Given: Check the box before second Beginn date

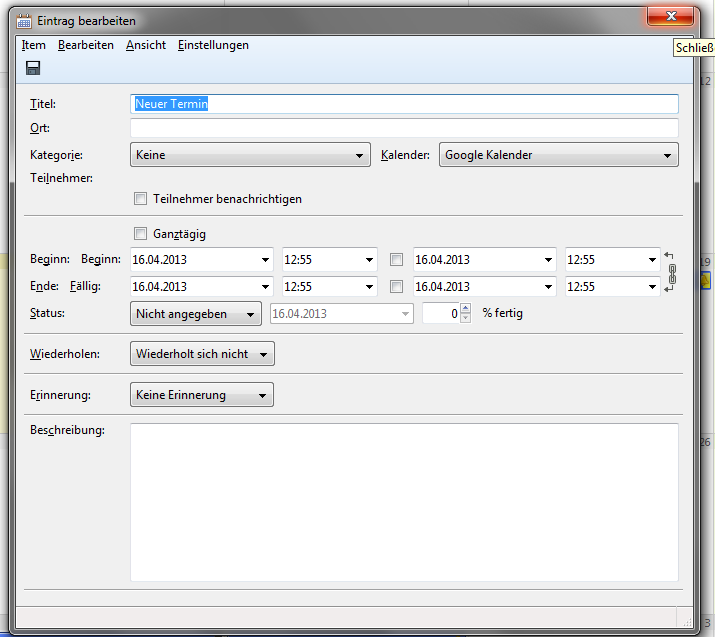Looking at the screenshot, I should tap(397, 260).
